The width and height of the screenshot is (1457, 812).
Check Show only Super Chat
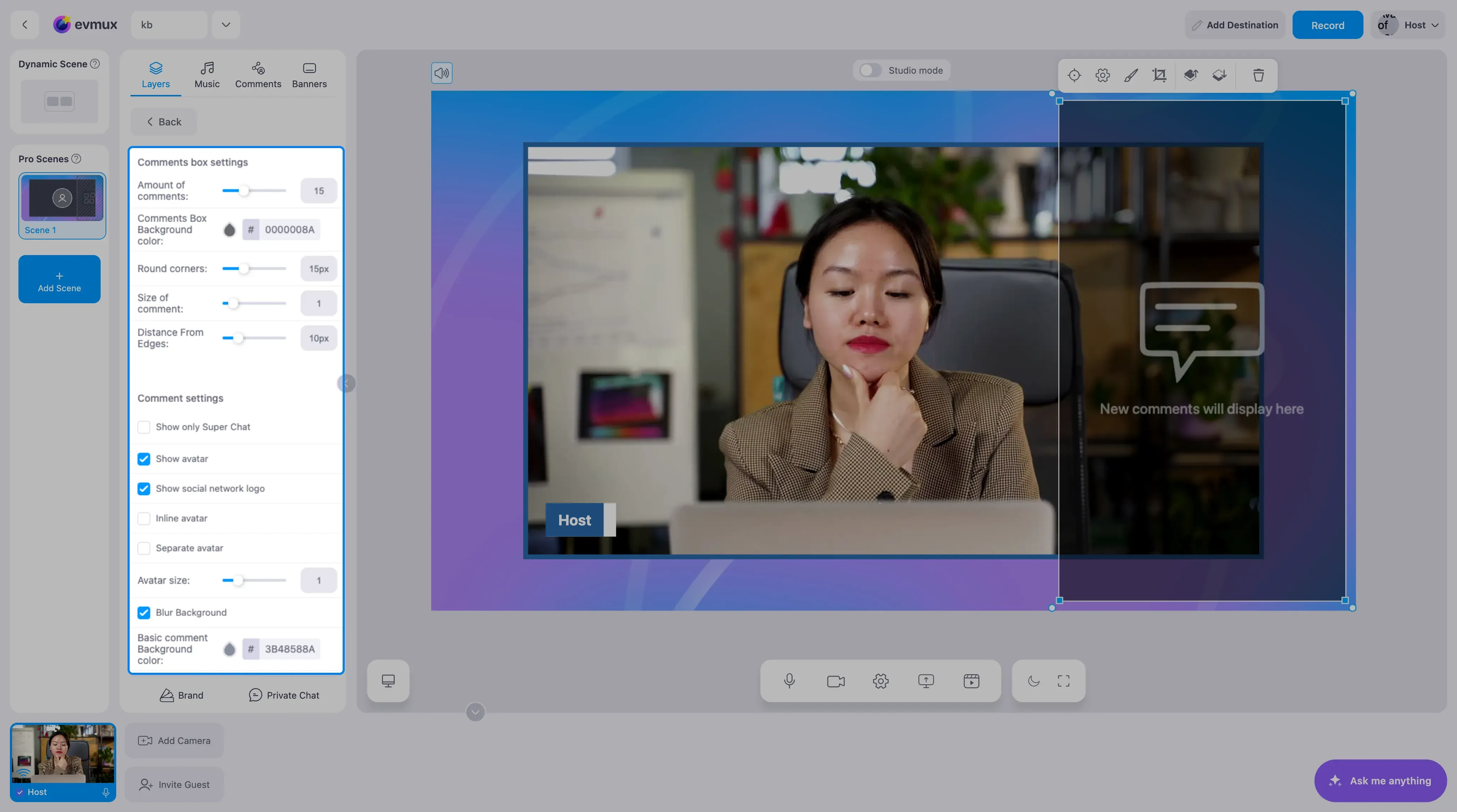144,427
